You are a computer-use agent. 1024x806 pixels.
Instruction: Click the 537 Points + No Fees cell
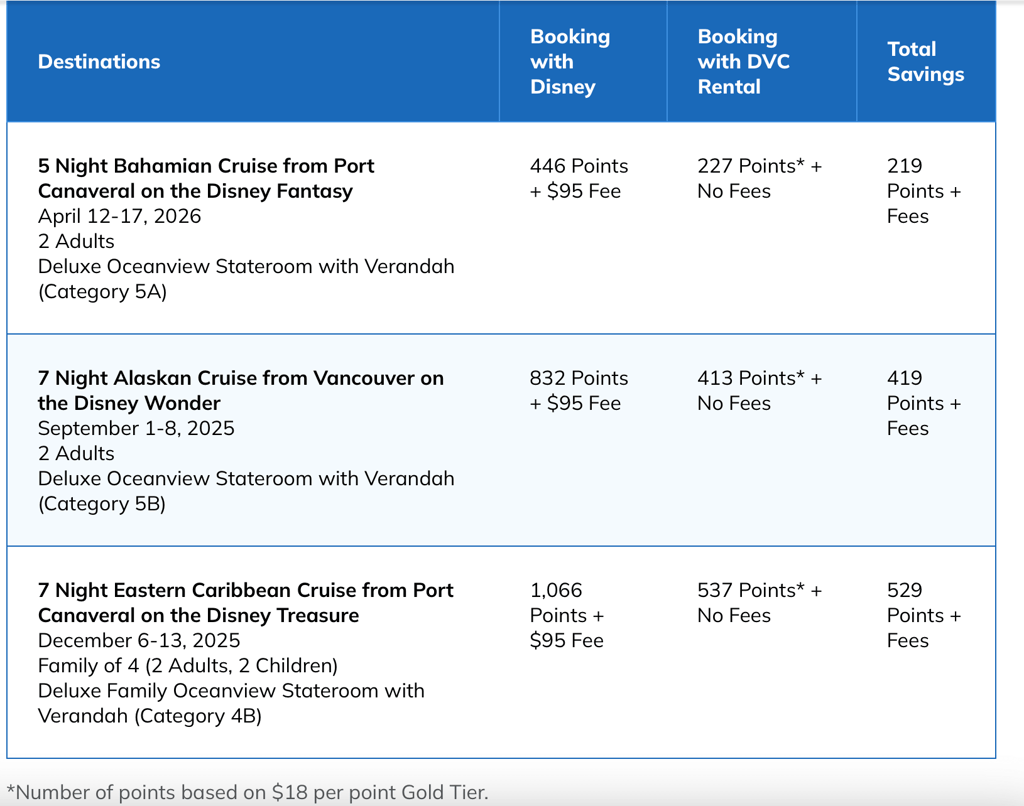coord(759,603)
